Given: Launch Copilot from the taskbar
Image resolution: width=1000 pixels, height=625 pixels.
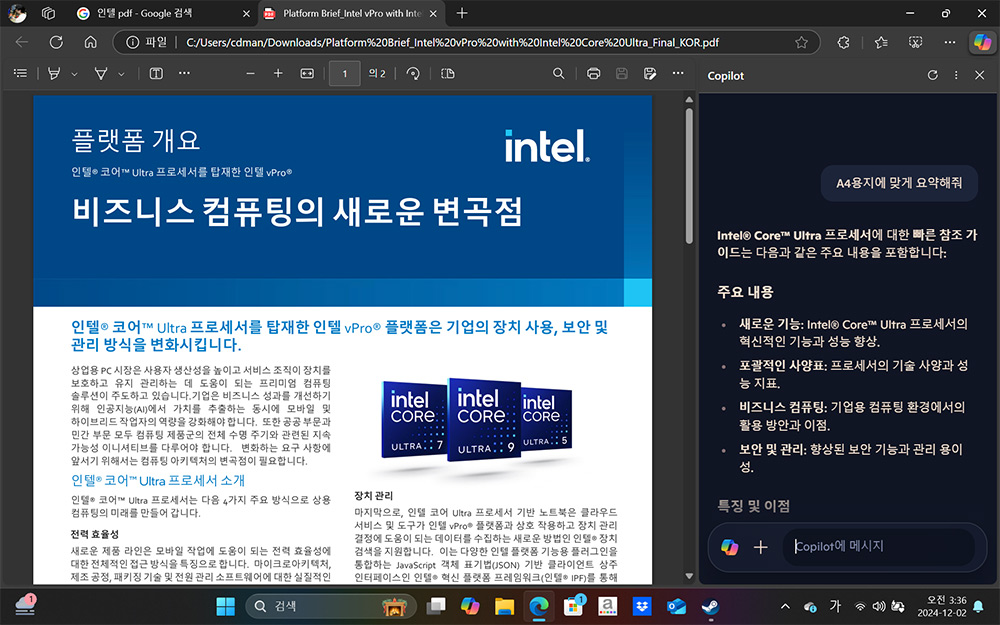Looking at the screenshot, I should (x=470, y=606).
